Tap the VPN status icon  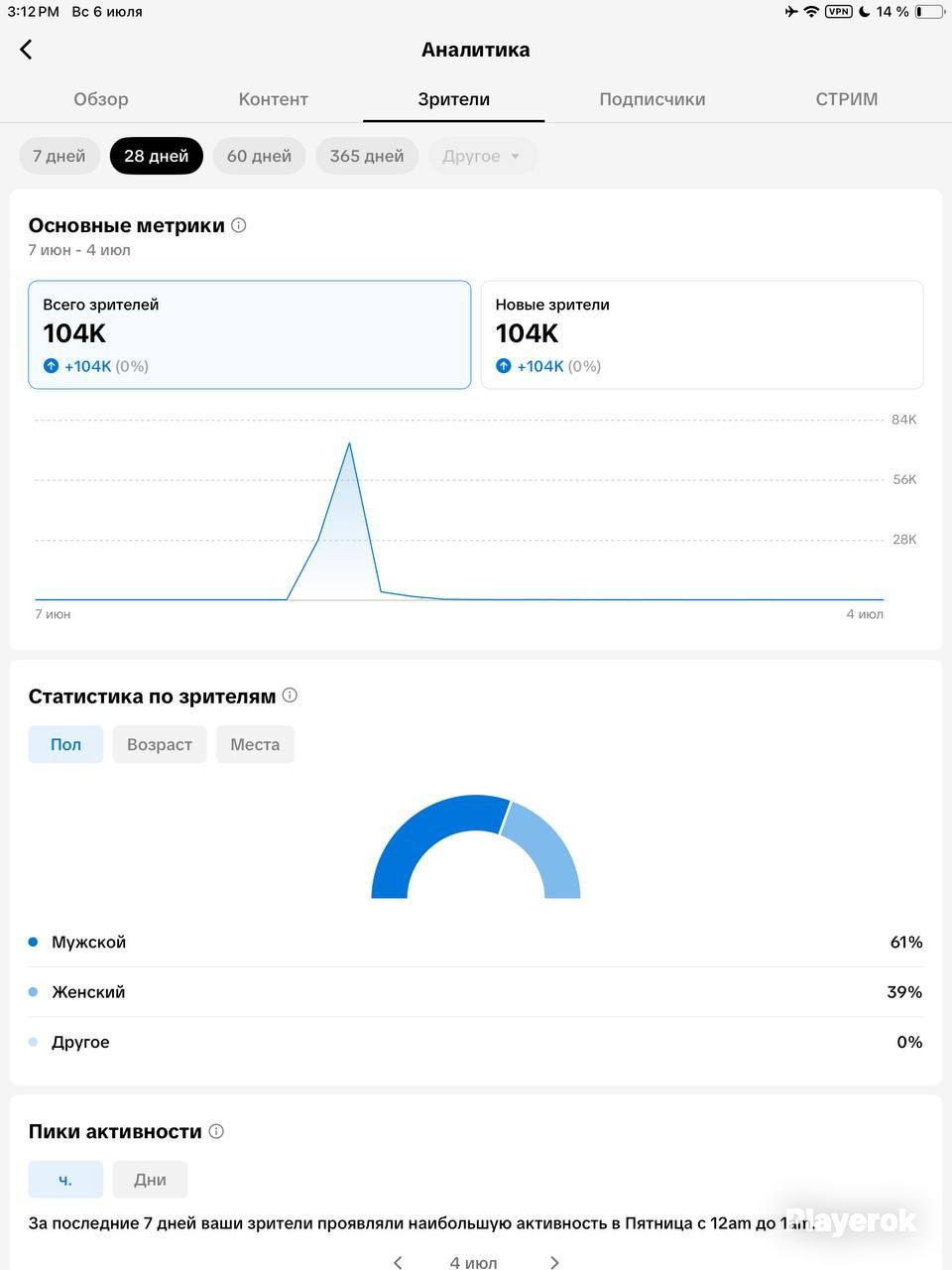click(x=838, y=12)
